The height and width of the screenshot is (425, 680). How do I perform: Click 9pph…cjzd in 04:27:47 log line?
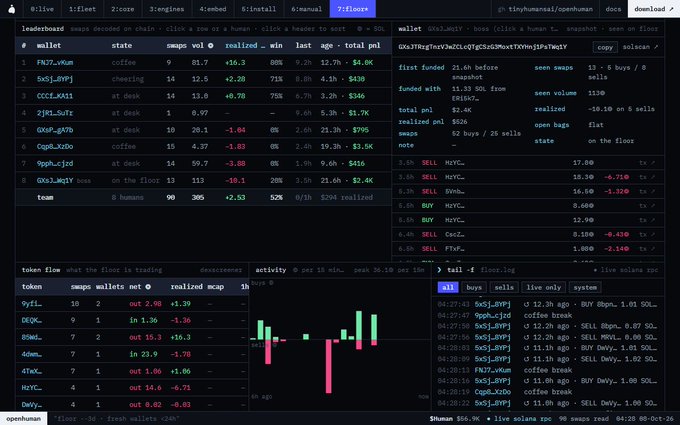coord(492,315)
